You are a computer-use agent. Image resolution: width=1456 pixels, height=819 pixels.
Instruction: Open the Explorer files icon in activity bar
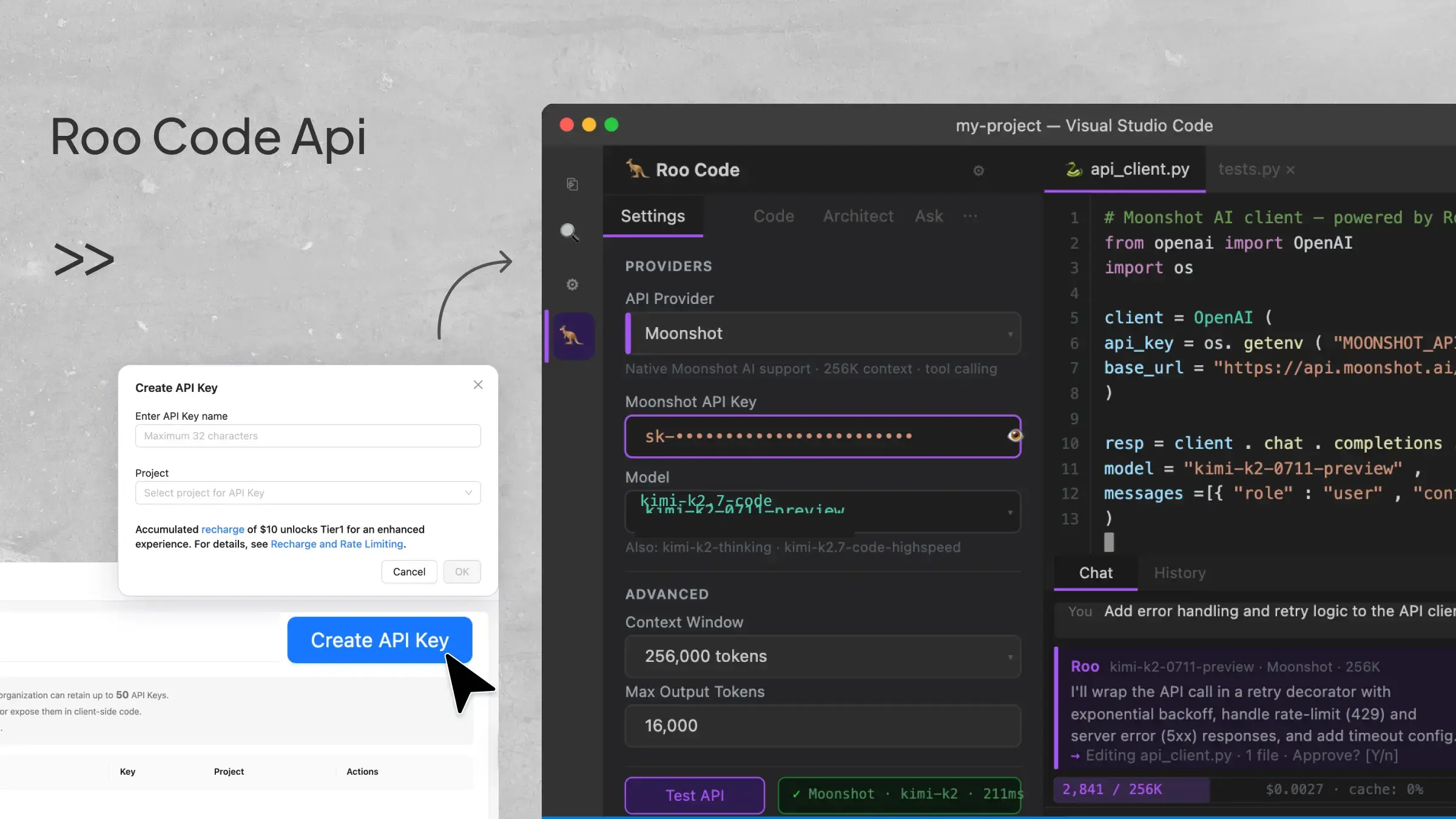pos(572,184)
